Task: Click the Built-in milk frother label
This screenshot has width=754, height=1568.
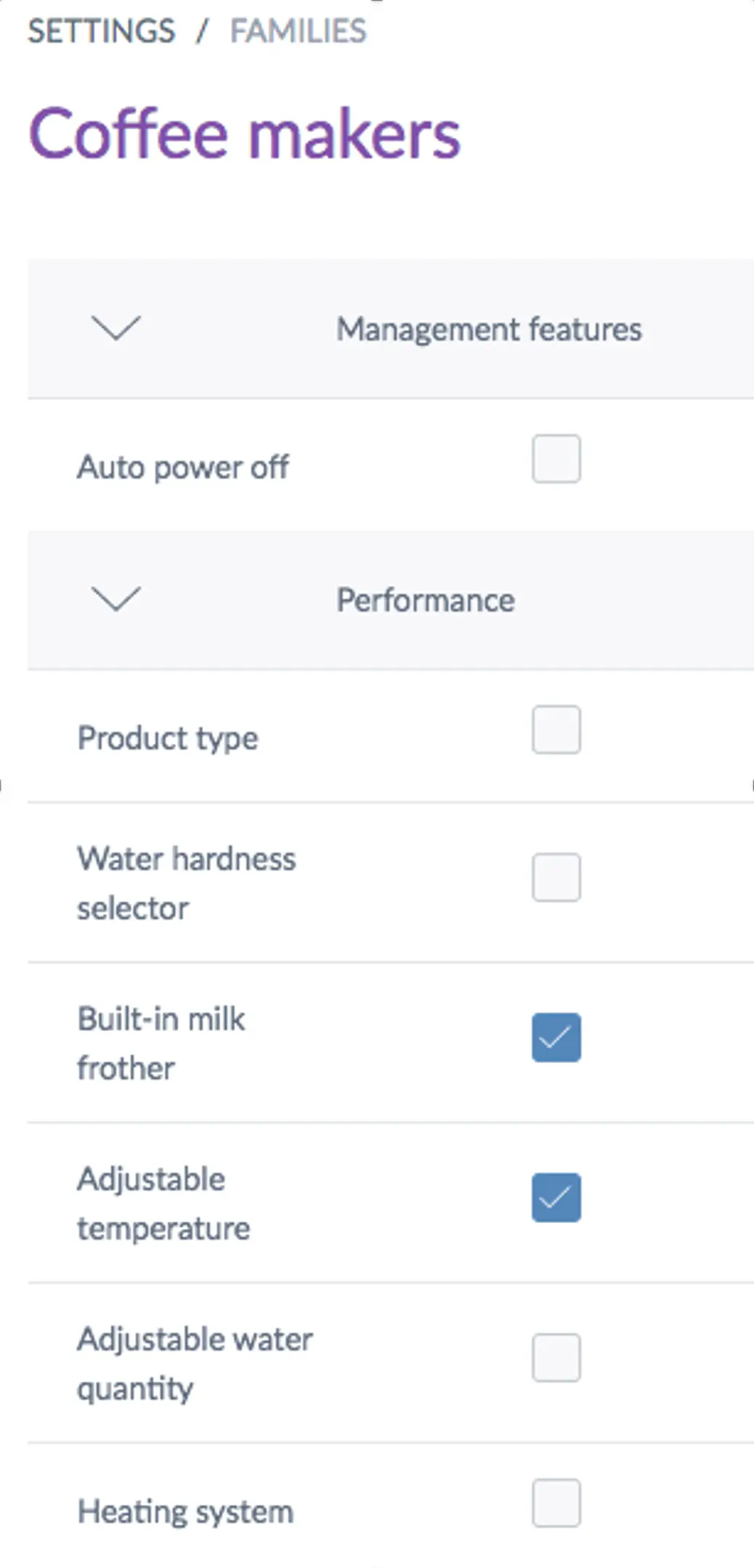Action: click(x=161, y=1043)
